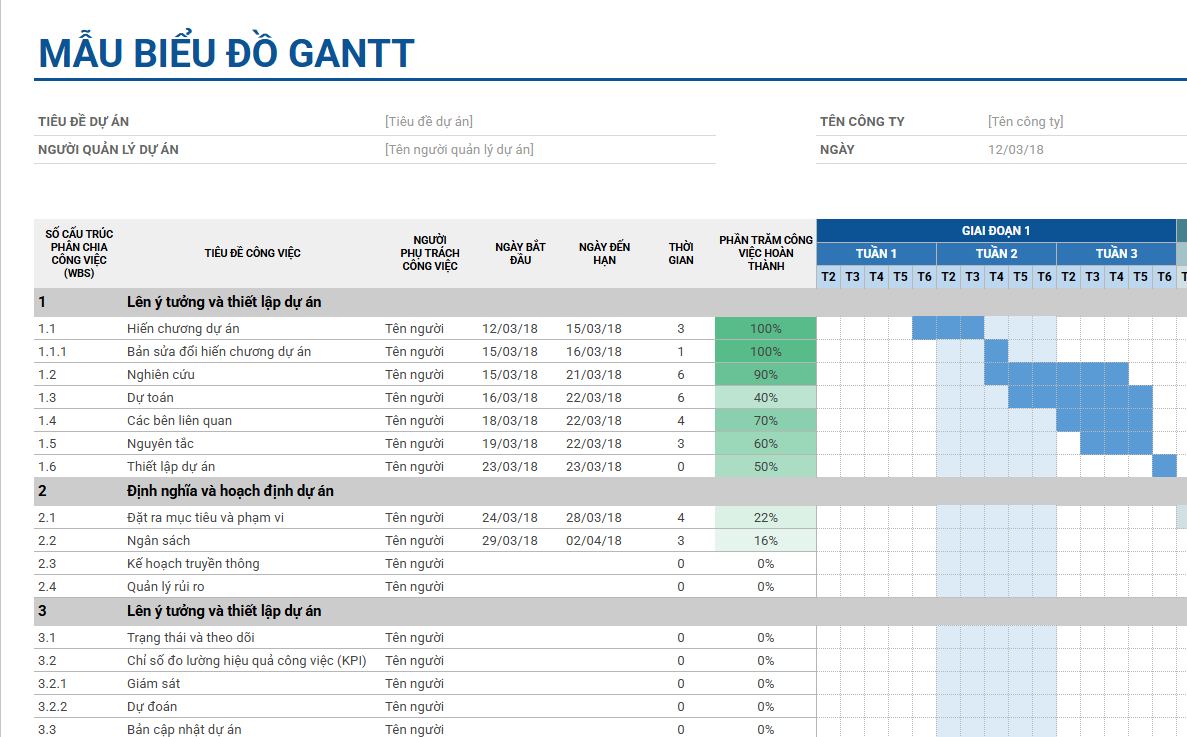The height and width of the screenshot is (737, 1187).
Task: Click the GIAI ĐOẠN 1 phase header
Action: [x=995, y=231]
